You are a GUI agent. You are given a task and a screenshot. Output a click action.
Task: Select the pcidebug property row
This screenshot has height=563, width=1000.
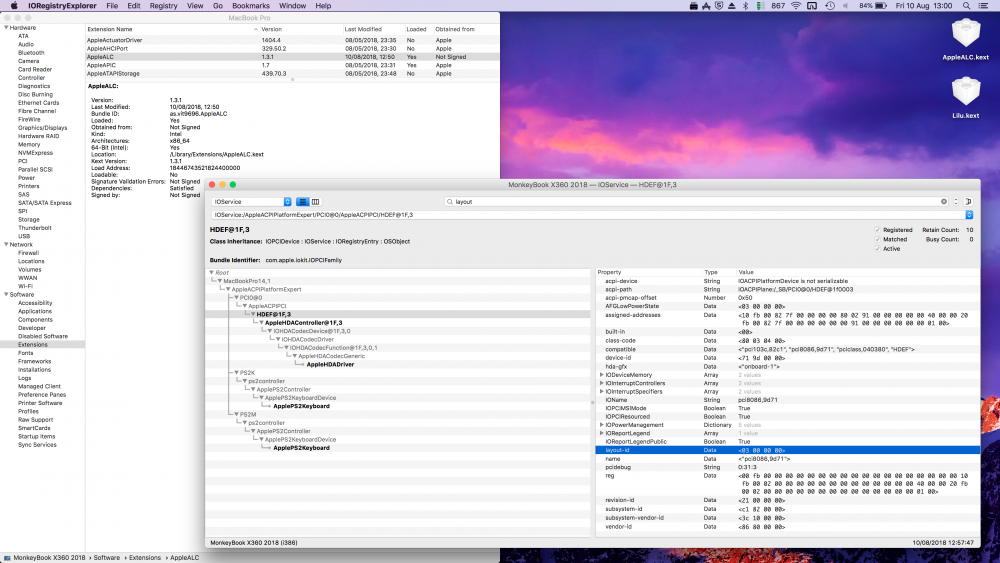788,467
